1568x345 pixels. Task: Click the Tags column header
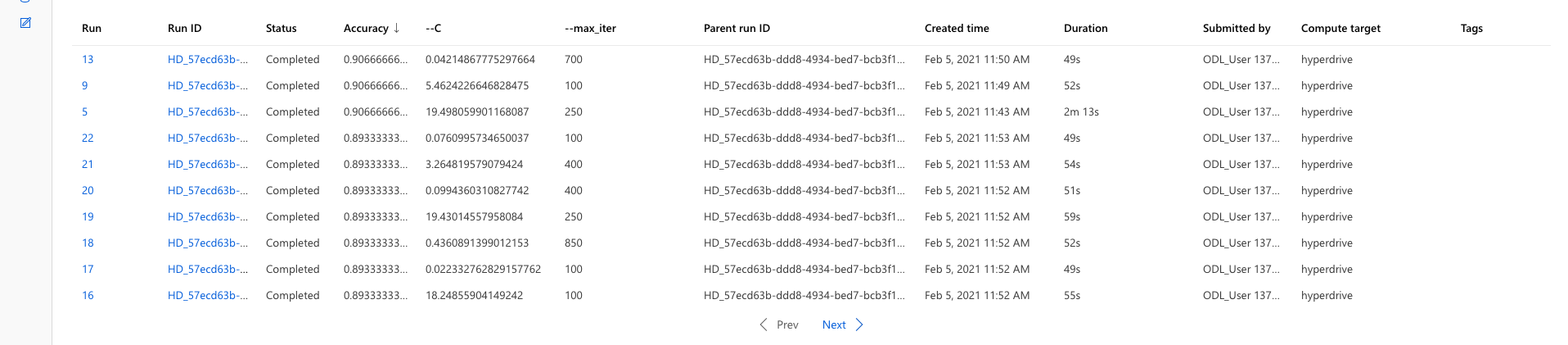click(1471, 28)
